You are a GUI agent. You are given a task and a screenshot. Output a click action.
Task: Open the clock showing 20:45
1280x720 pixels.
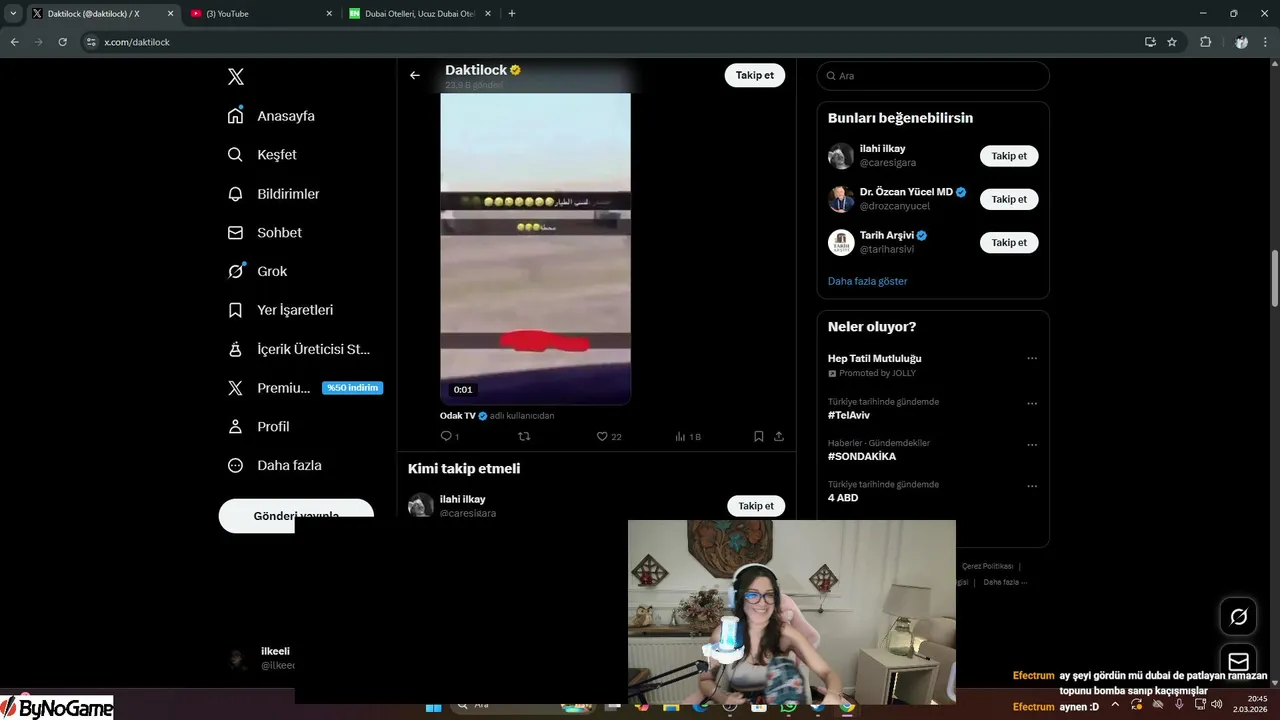1250,704
